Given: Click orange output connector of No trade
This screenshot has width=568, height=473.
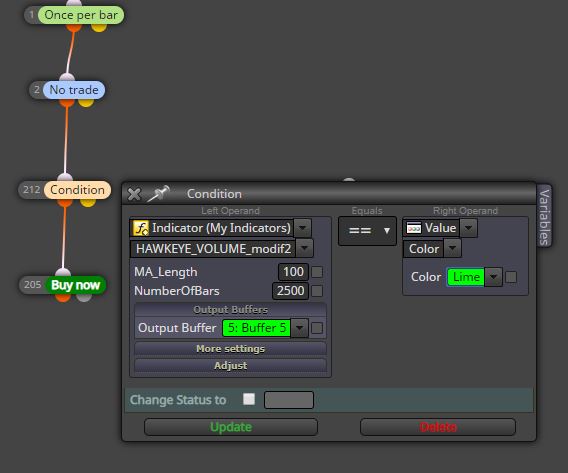Looking at the screenshot, I should (67, 102).
